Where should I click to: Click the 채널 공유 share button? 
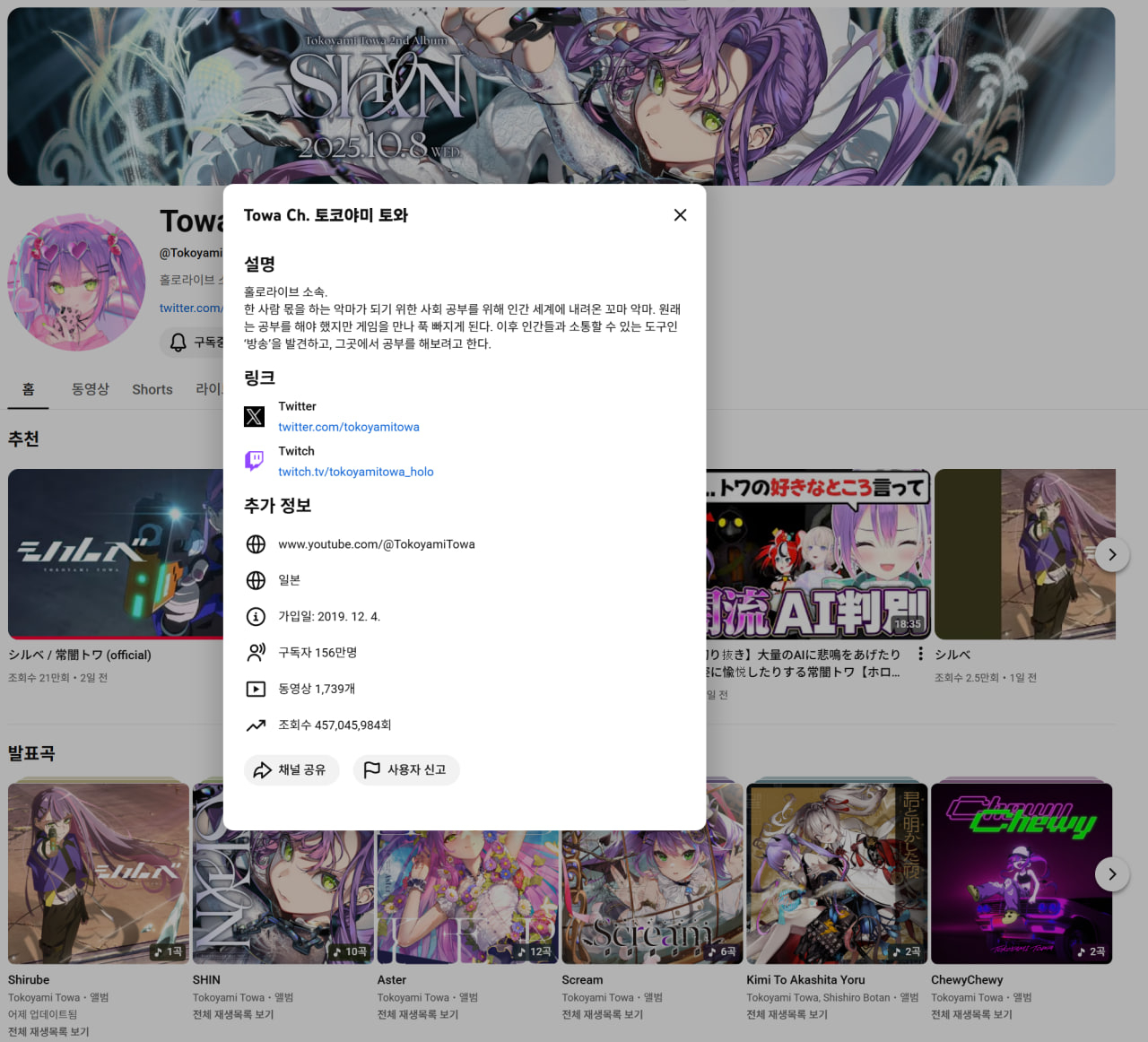(291, 769)
